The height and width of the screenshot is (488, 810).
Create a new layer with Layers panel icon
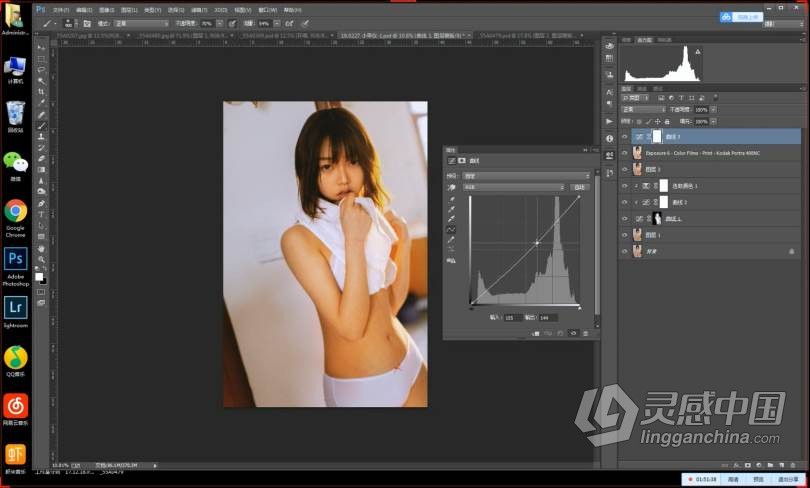point(782,465)
